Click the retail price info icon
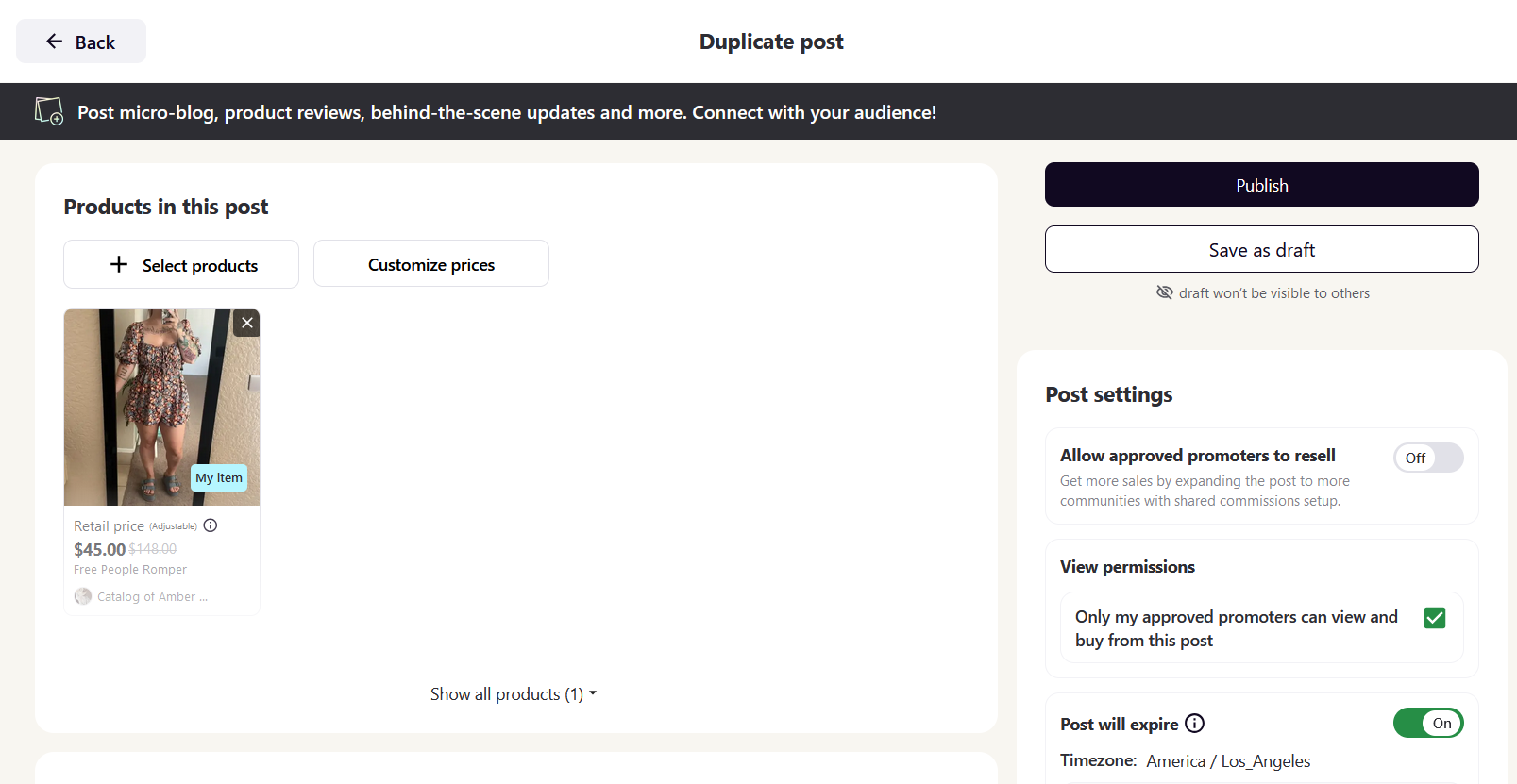Screen dimensions: 1517x784 tap(211, 525)
